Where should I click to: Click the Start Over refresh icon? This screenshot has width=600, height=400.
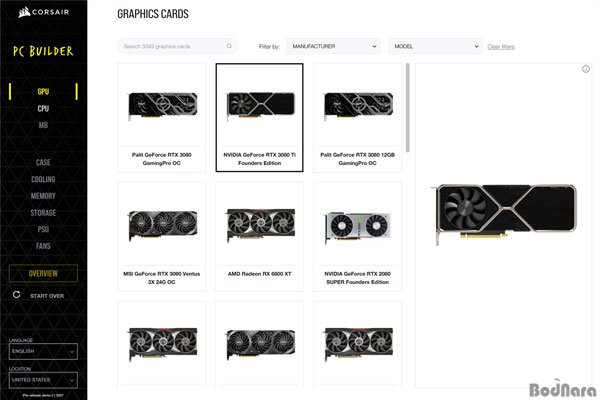(16, 295)
